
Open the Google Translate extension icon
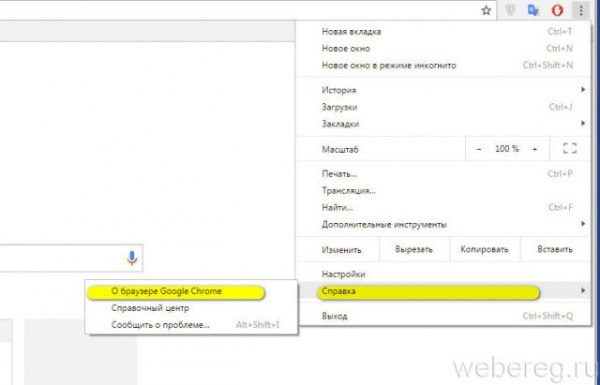tap(533, 10)
